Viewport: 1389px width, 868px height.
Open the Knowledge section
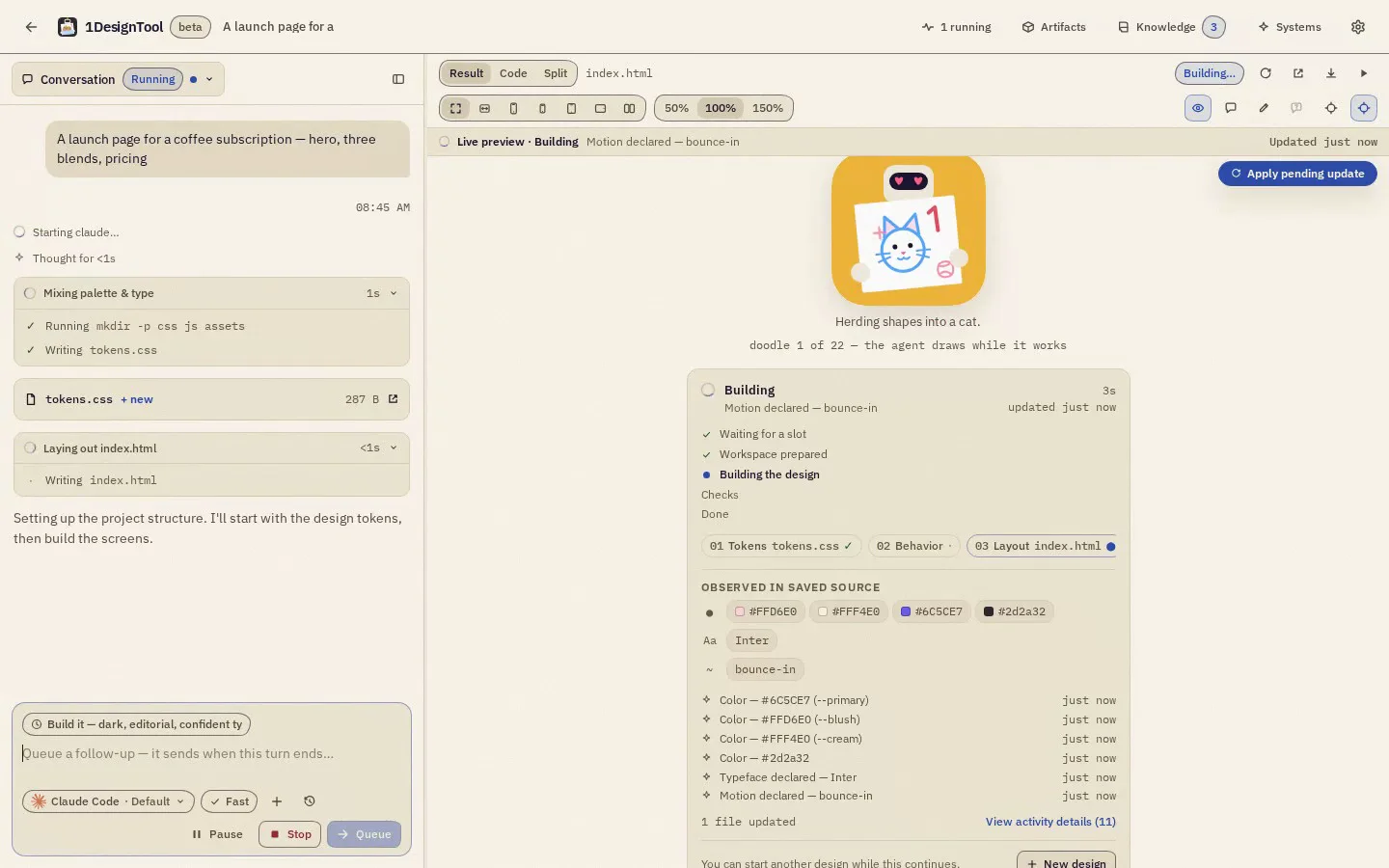click(1171, 27)
